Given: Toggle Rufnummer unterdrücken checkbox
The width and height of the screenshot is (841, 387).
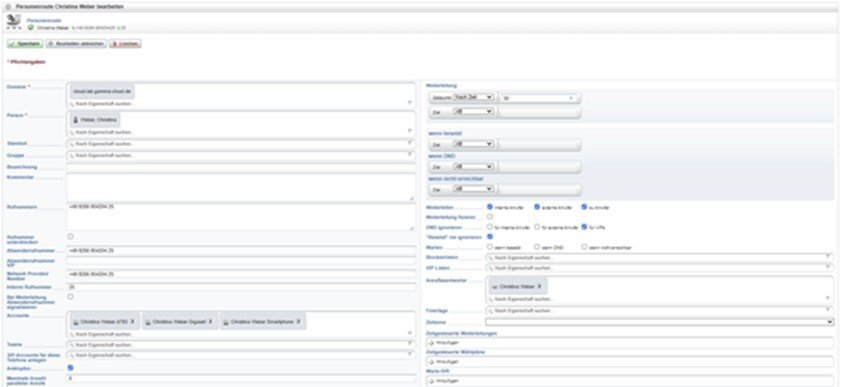Looking at the screenshot, I should click(x=71, y=236).
